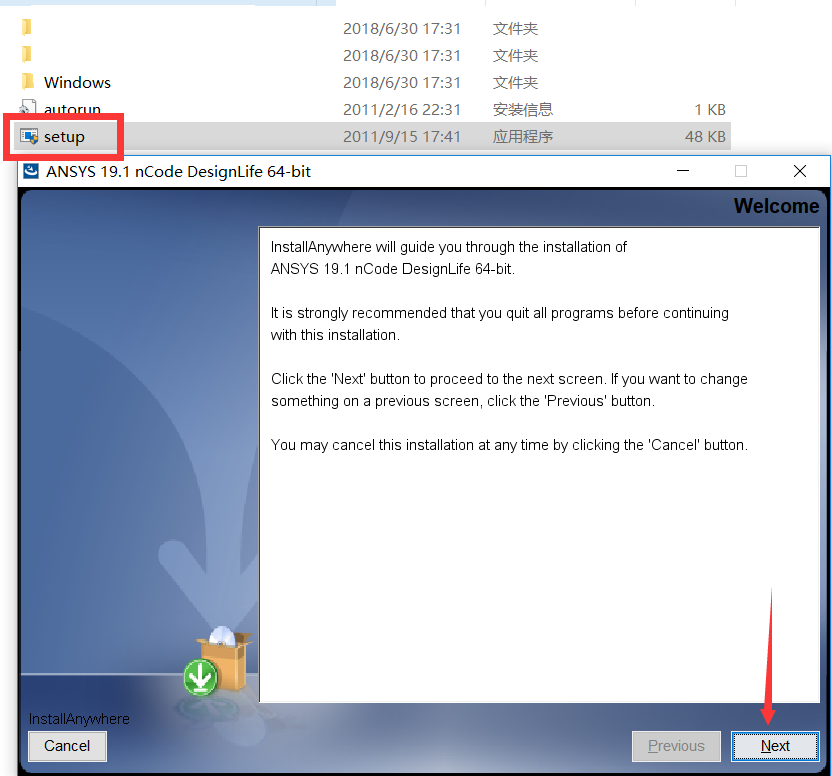Viewport: 832px width, 776px height.
Task: Click the setup 48 KB size cell
Action: 705,136
